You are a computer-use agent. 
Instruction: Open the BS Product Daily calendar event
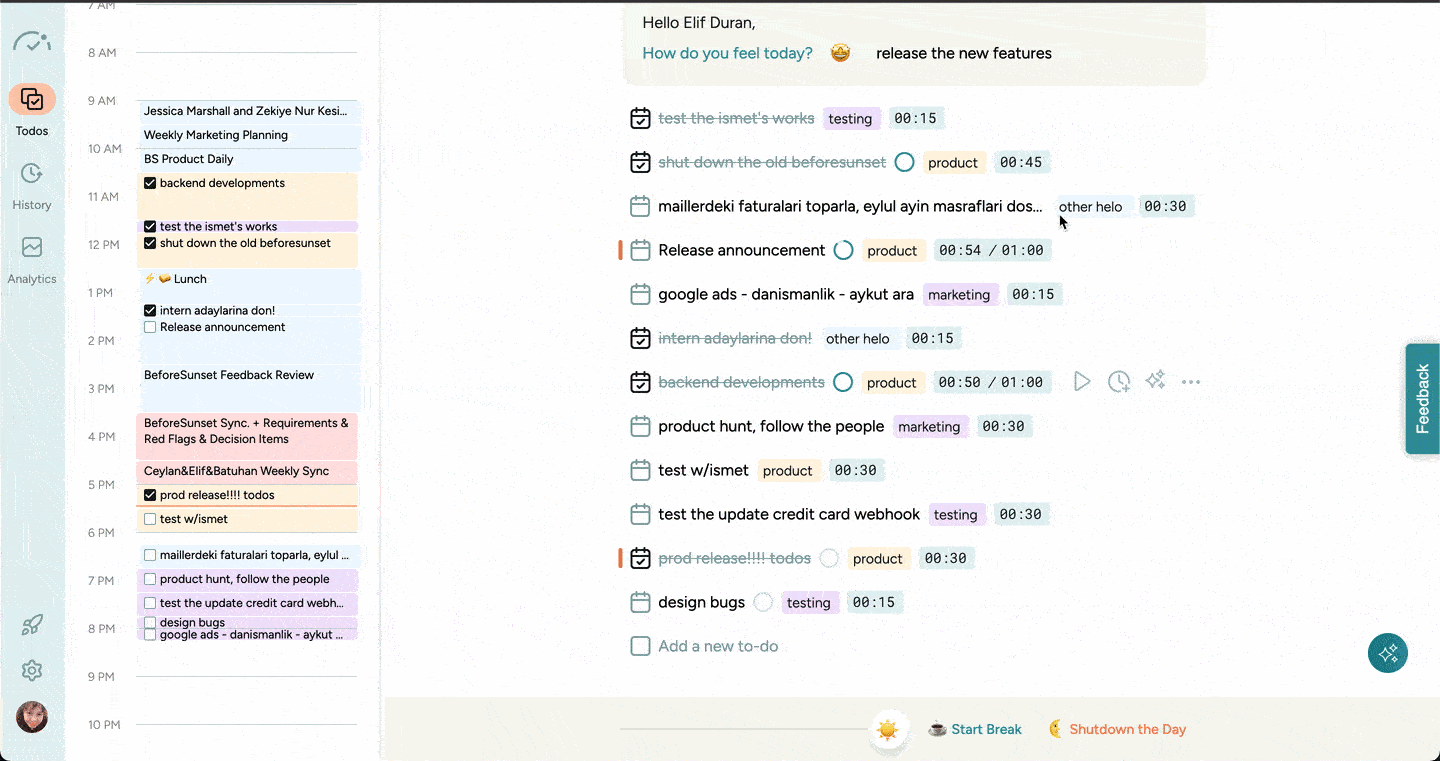[249, 159]
